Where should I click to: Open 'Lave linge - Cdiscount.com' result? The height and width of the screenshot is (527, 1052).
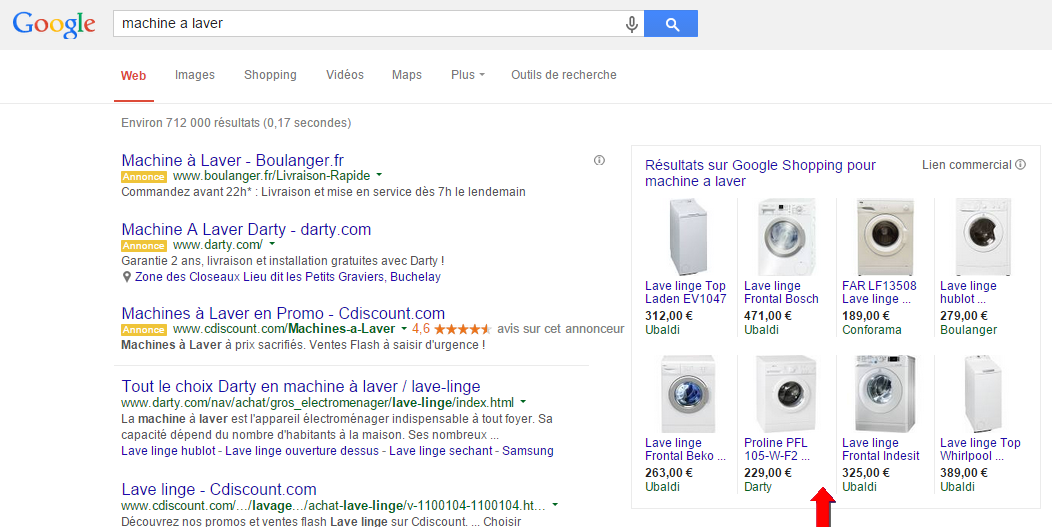click(x=219, y=489)
